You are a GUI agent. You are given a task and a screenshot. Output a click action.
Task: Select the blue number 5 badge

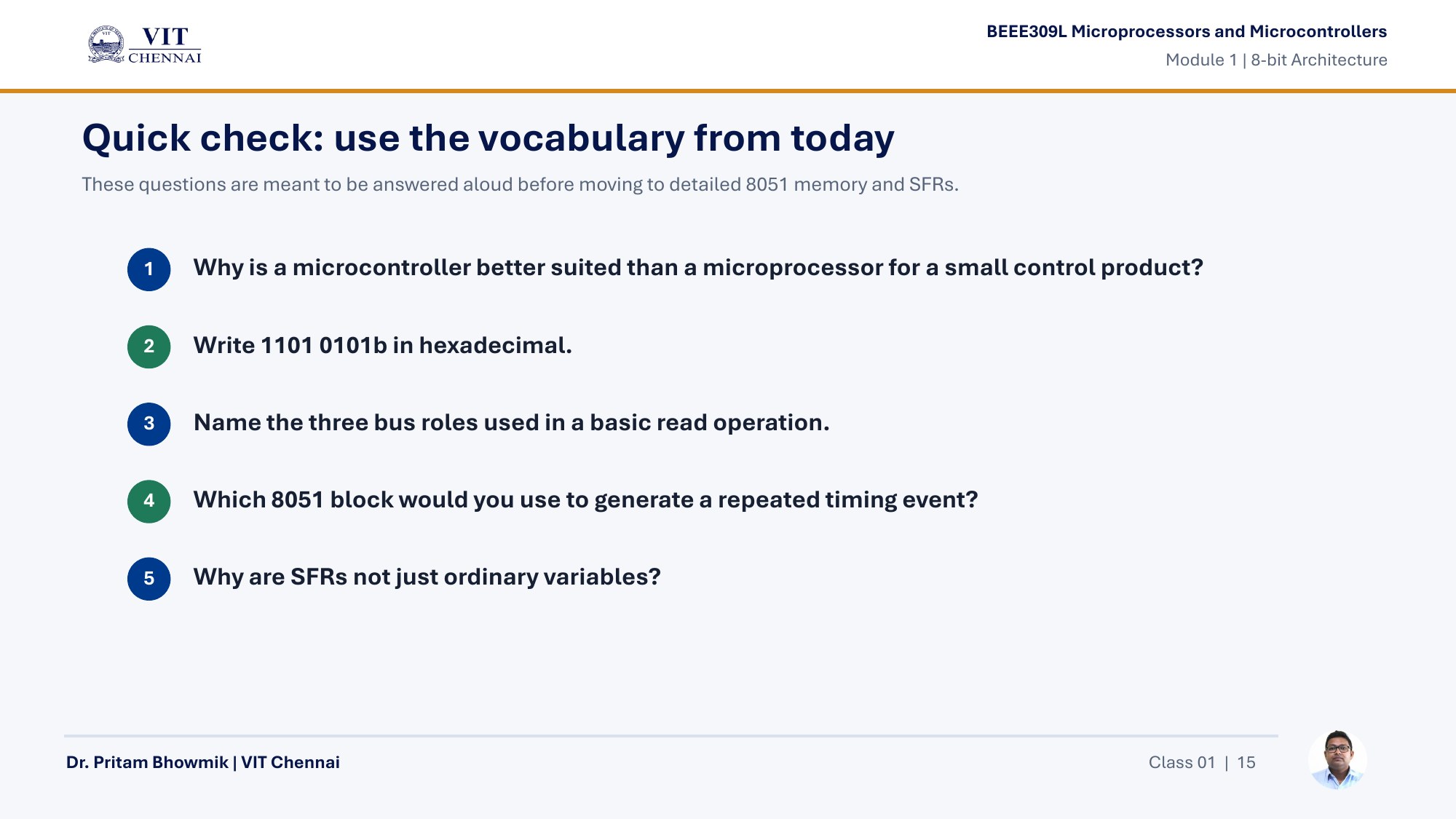149,579
